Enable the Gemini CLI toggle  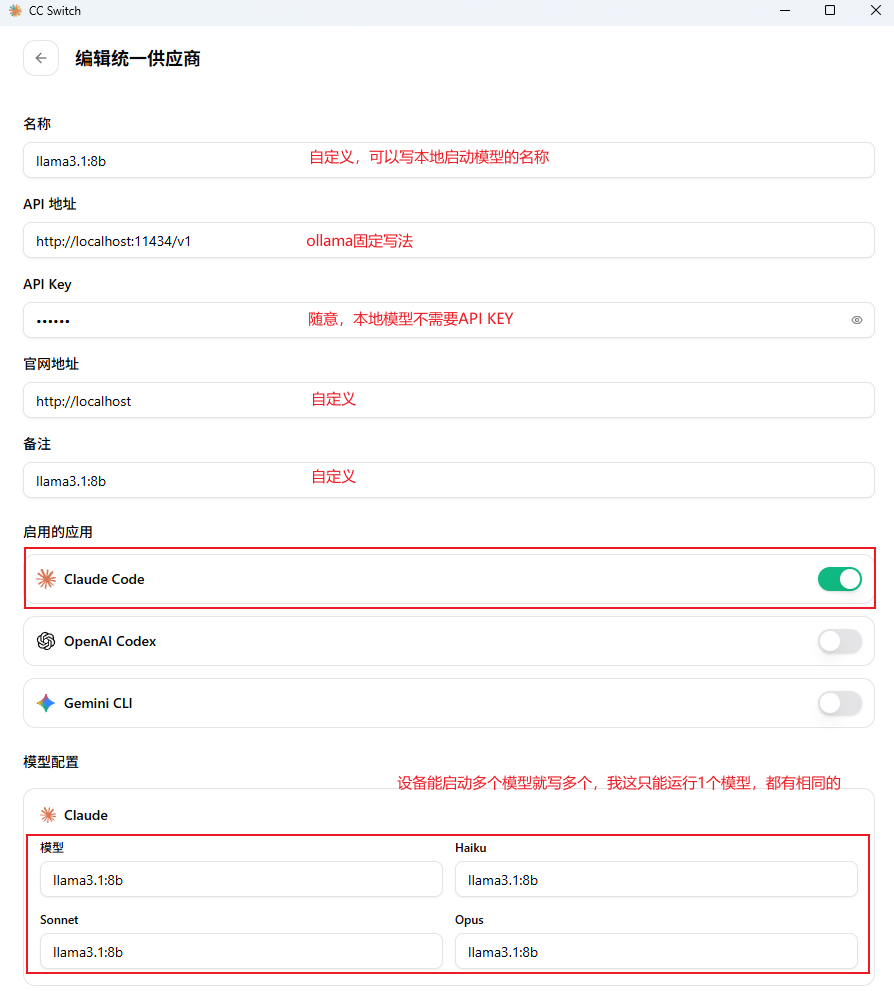pyautogui.click(x=840, y=703)
